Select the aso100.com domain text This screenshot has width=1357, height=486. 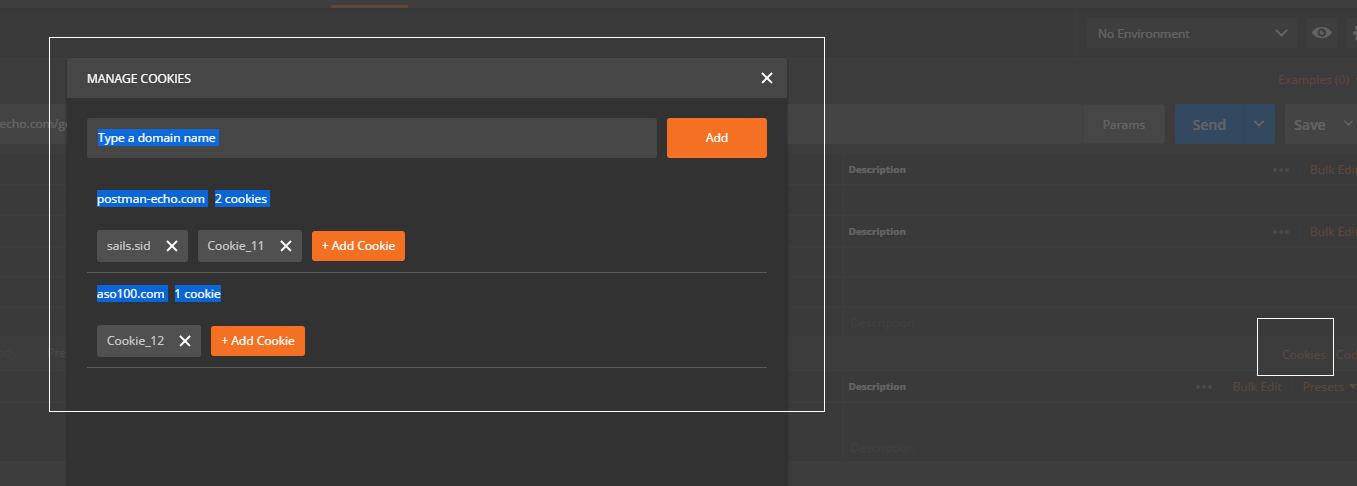tap(131, 294)
